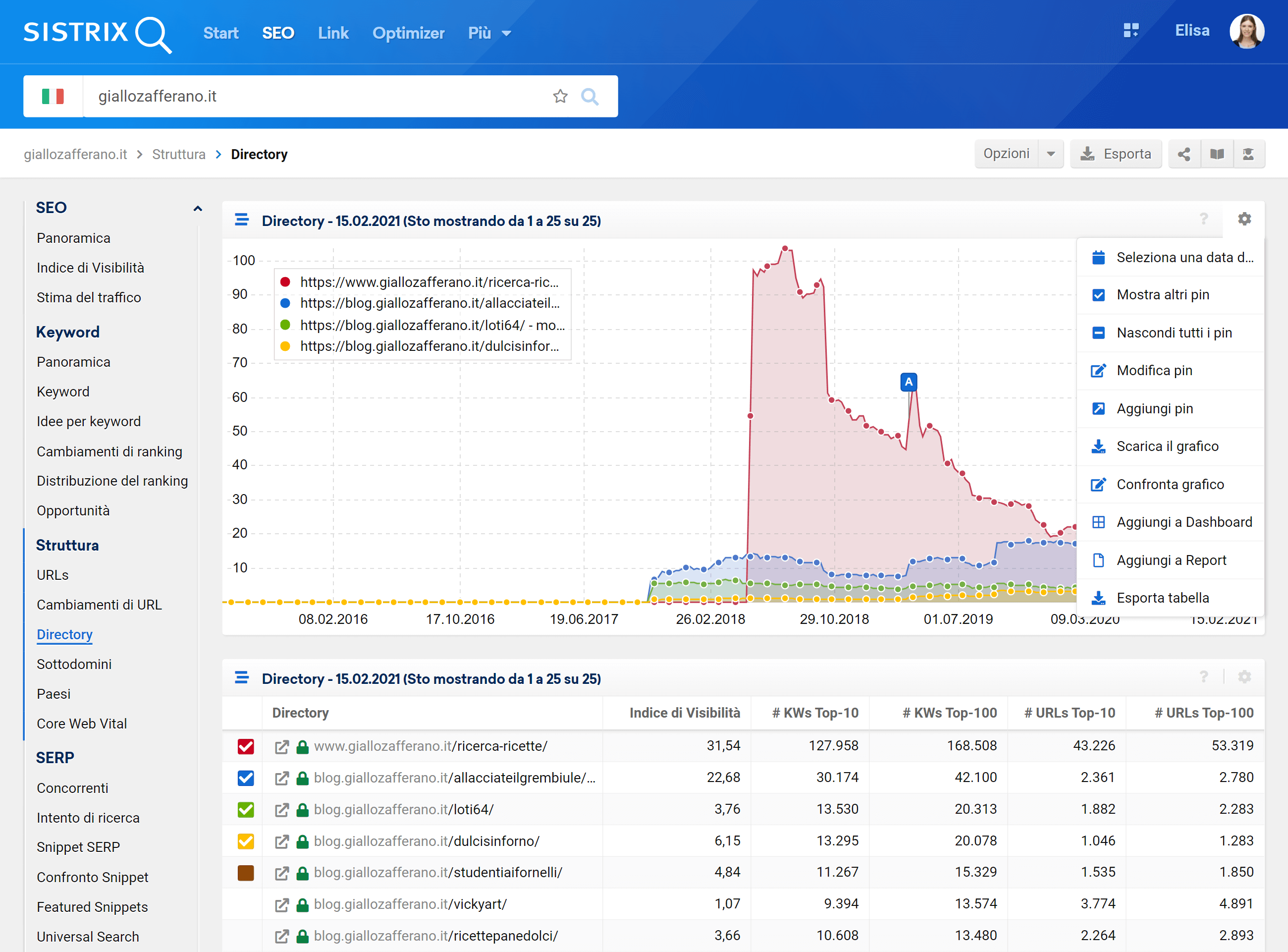Choose Modifica pin from menu
The height and width of the screenshot is (952, 1288).
pos(1170,371)
